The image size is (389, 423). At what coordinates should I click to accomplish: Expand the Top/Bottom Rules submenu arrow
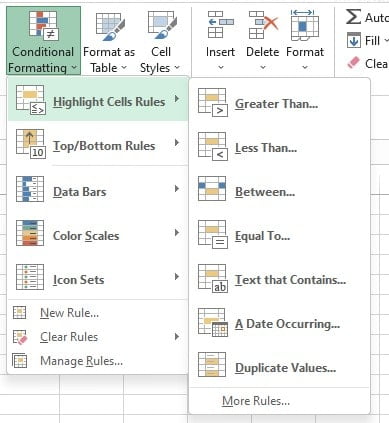(177, 143)
